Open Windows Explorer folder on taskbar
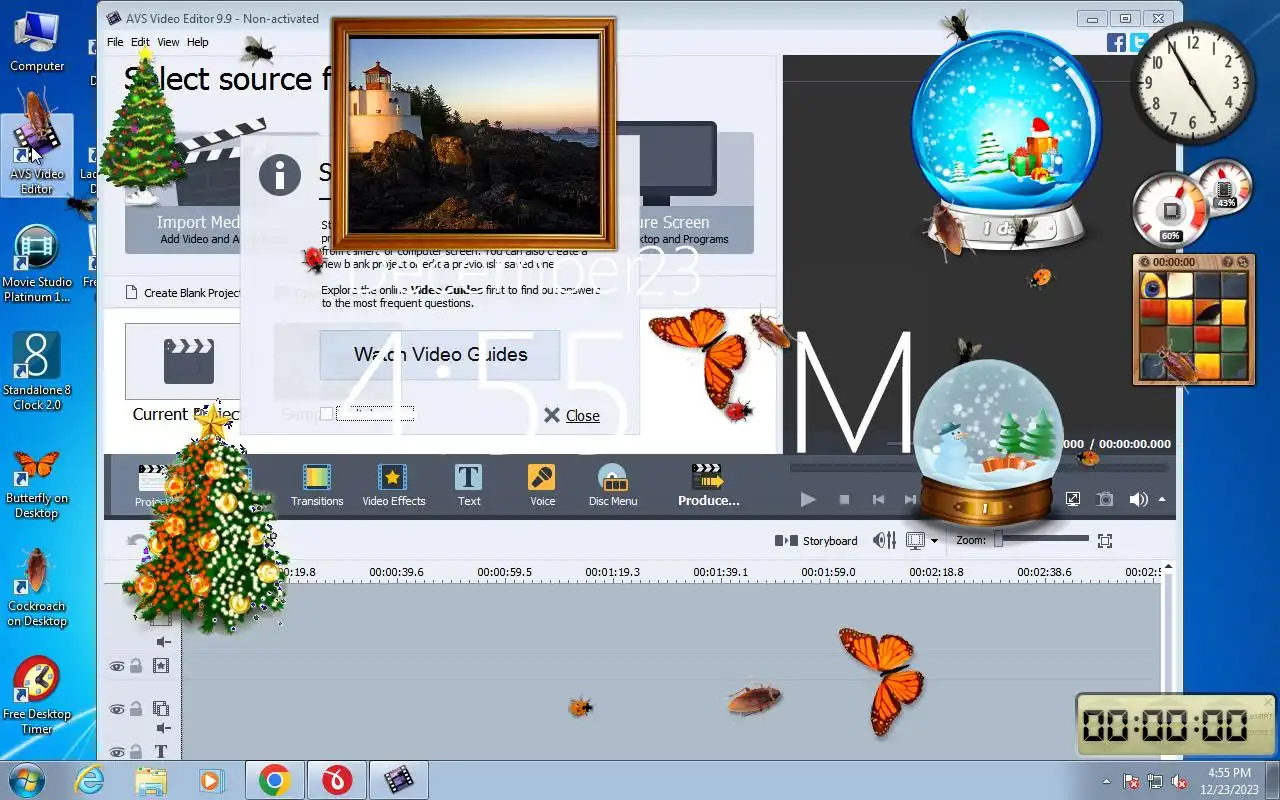 pos(150,780)
